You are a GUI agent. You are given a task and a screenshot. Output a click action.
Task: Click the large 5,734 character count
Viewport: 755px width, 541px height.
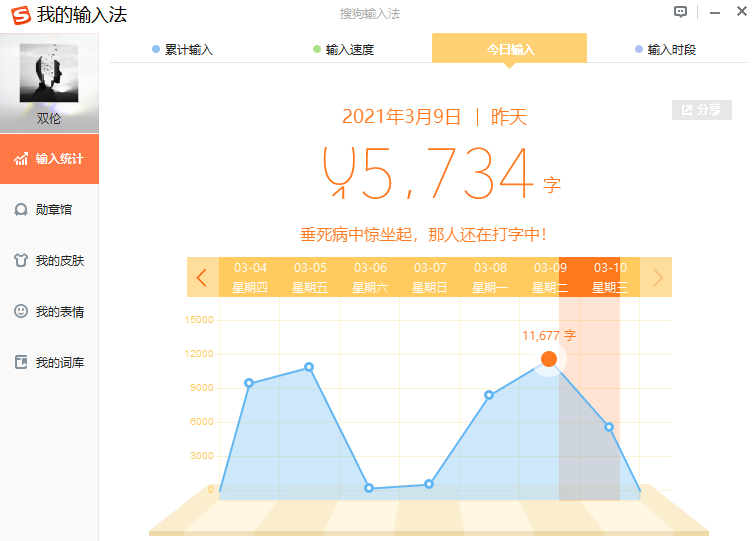click(x=429, y=172)
